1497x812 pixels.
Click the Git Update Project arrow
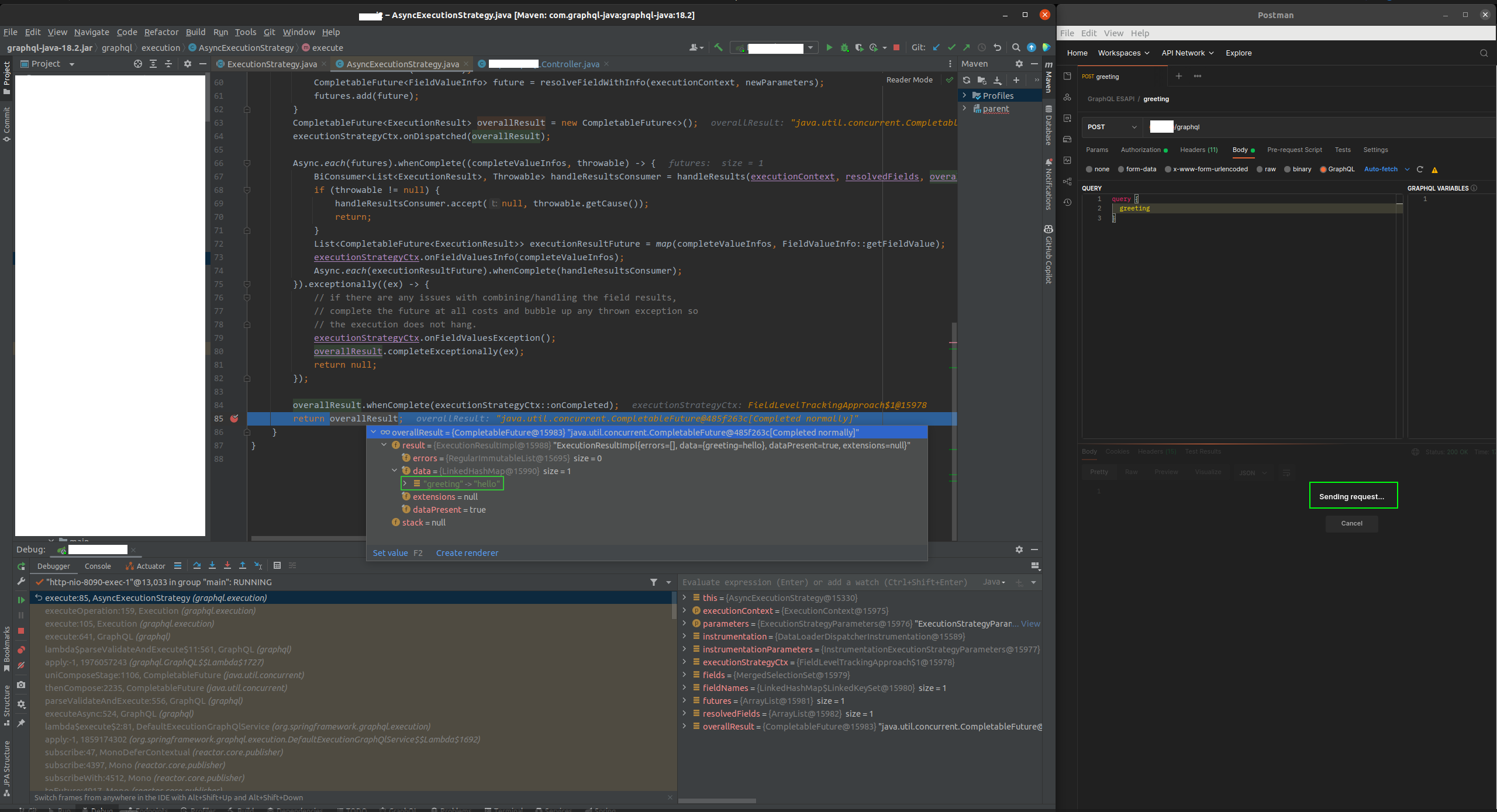tap(936, 47)
